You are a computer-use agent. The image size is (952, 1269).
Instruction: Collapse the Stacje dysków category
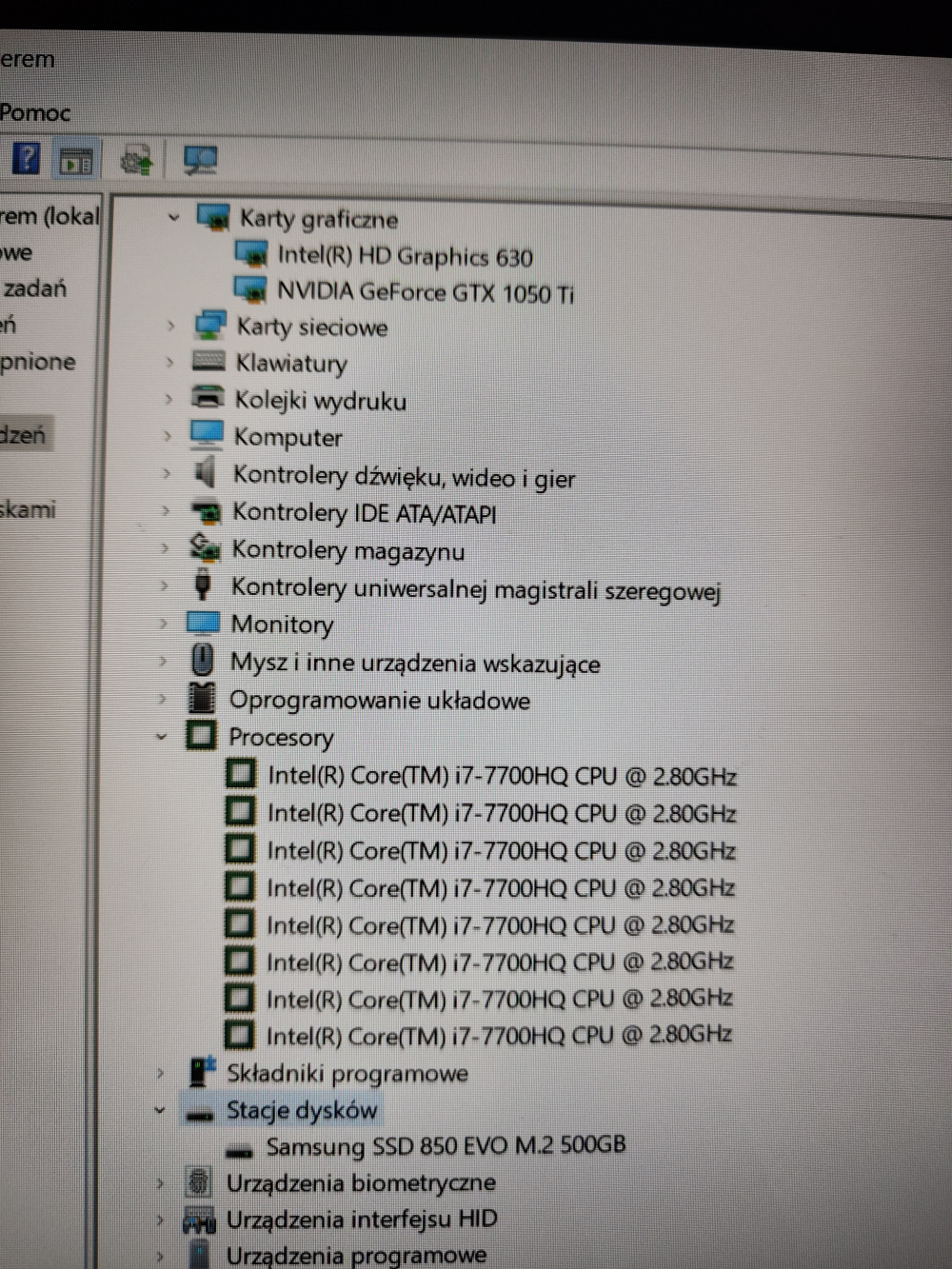[x=159, y=1110]
